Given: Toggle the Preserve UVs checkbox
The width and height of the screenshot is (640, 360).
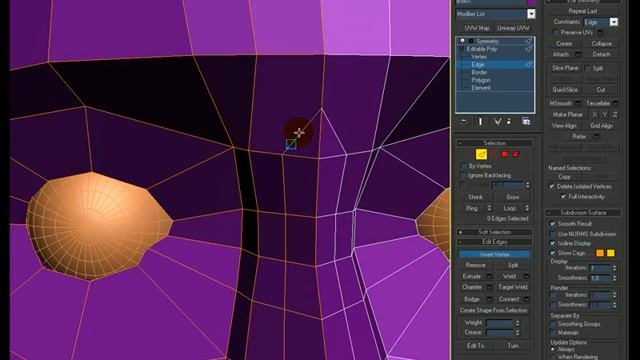Looking at the screenshot, I should coord(555,32).
